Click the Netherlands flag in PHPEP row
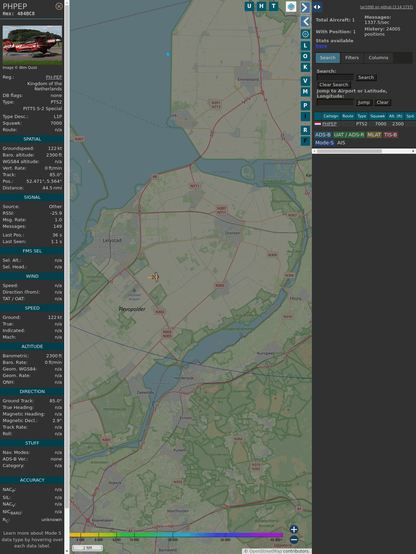The height and width of the screenshot is (554, 416). point(318,124)
